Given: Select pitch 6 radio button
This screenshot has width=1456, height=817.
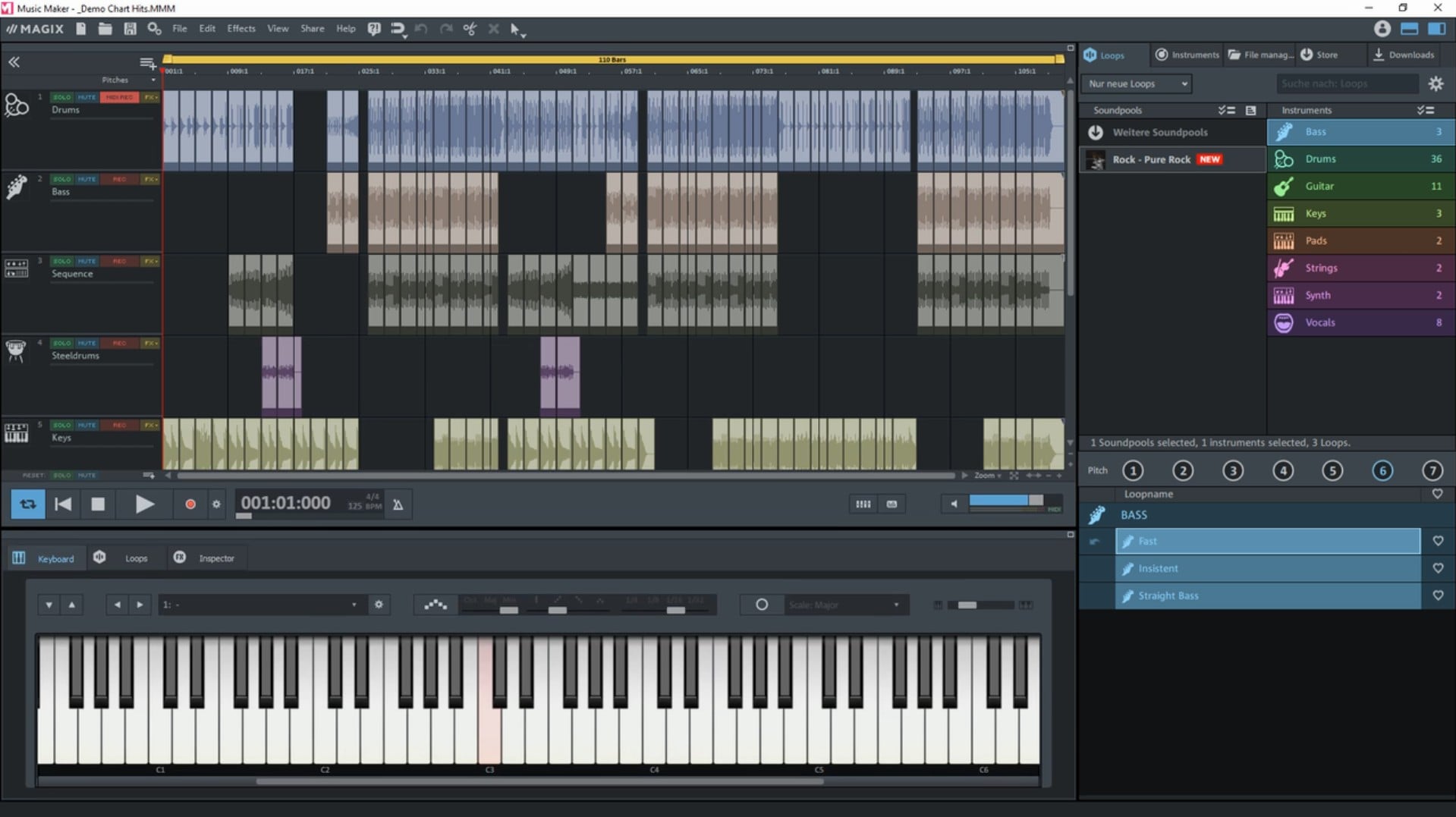Looking at the screenshot, I should 1382,471.
